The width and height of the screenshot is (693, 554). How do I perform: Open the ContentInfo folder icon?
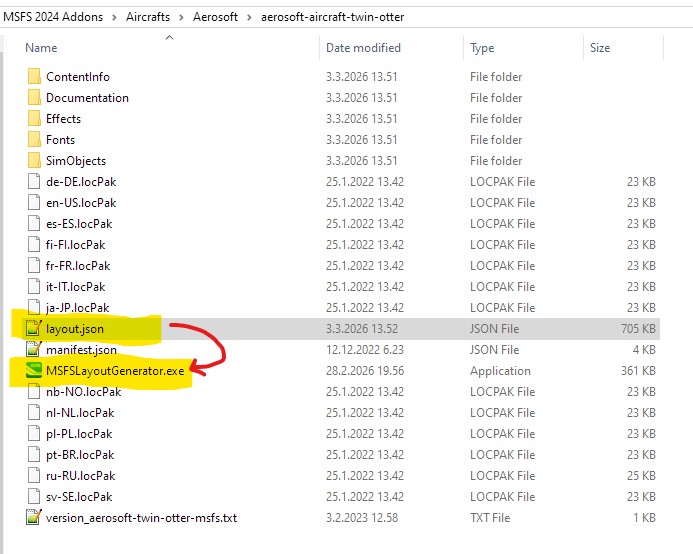pos(34,77)
